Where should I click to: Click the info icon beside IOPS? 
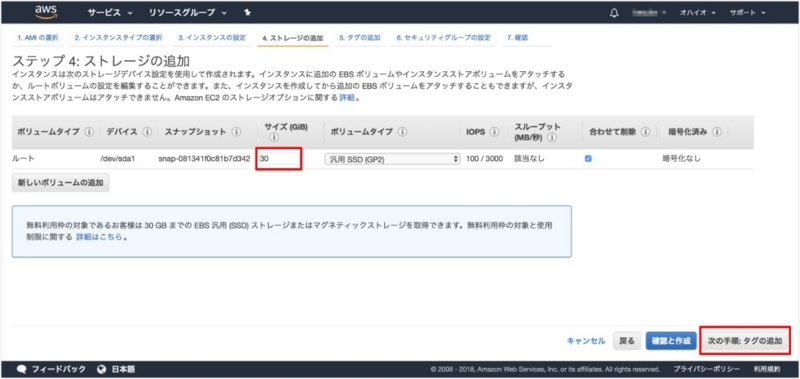(x=494, y=132)
